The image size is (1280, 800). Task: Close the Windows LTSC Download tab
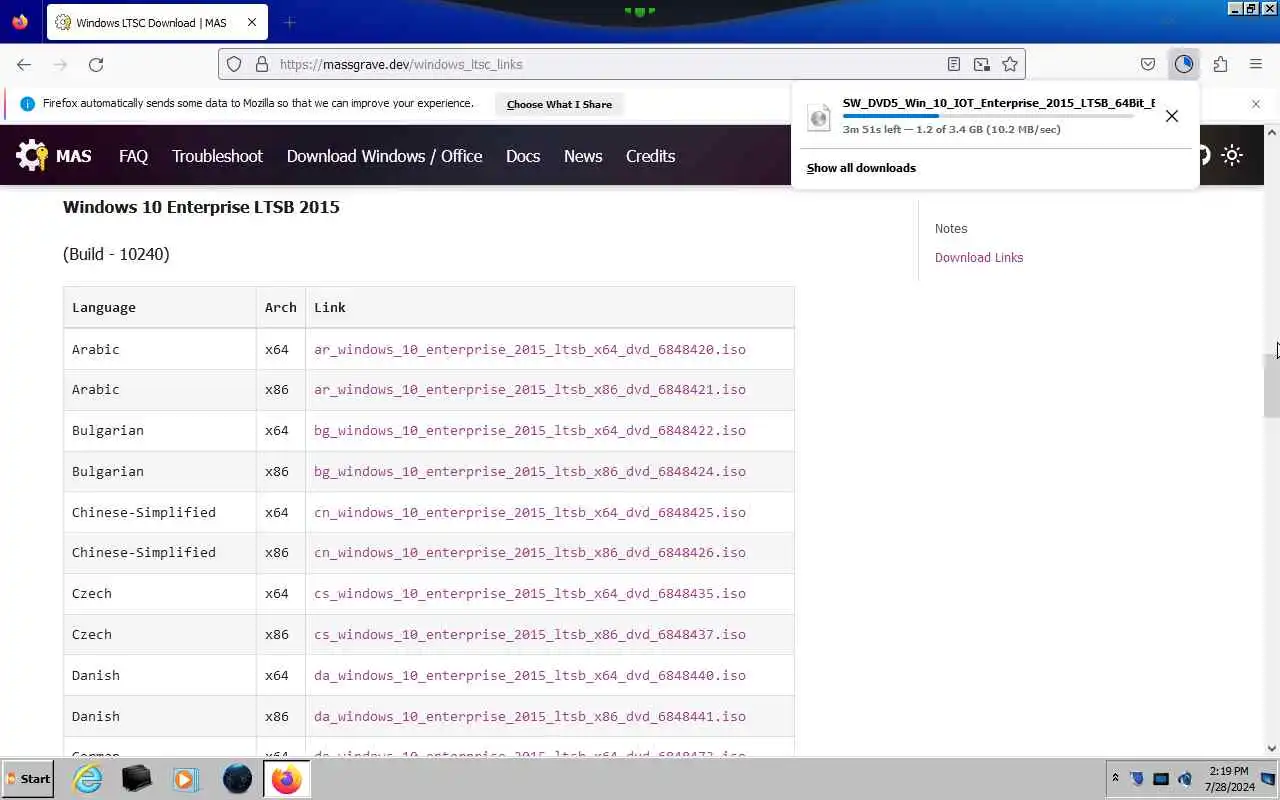point(251,22)
